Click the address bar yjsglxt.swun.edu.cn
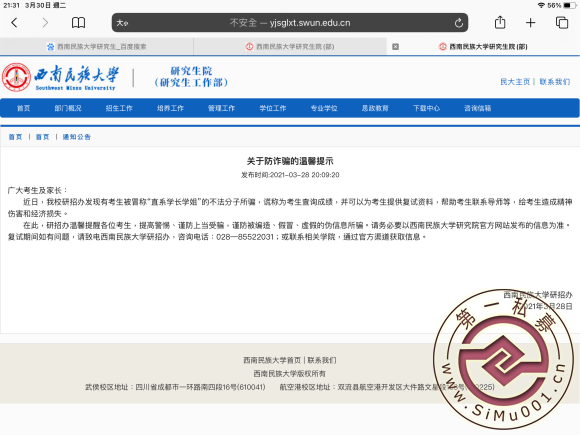The width and height of the screenshot is (580, 435). click(290, 23)
